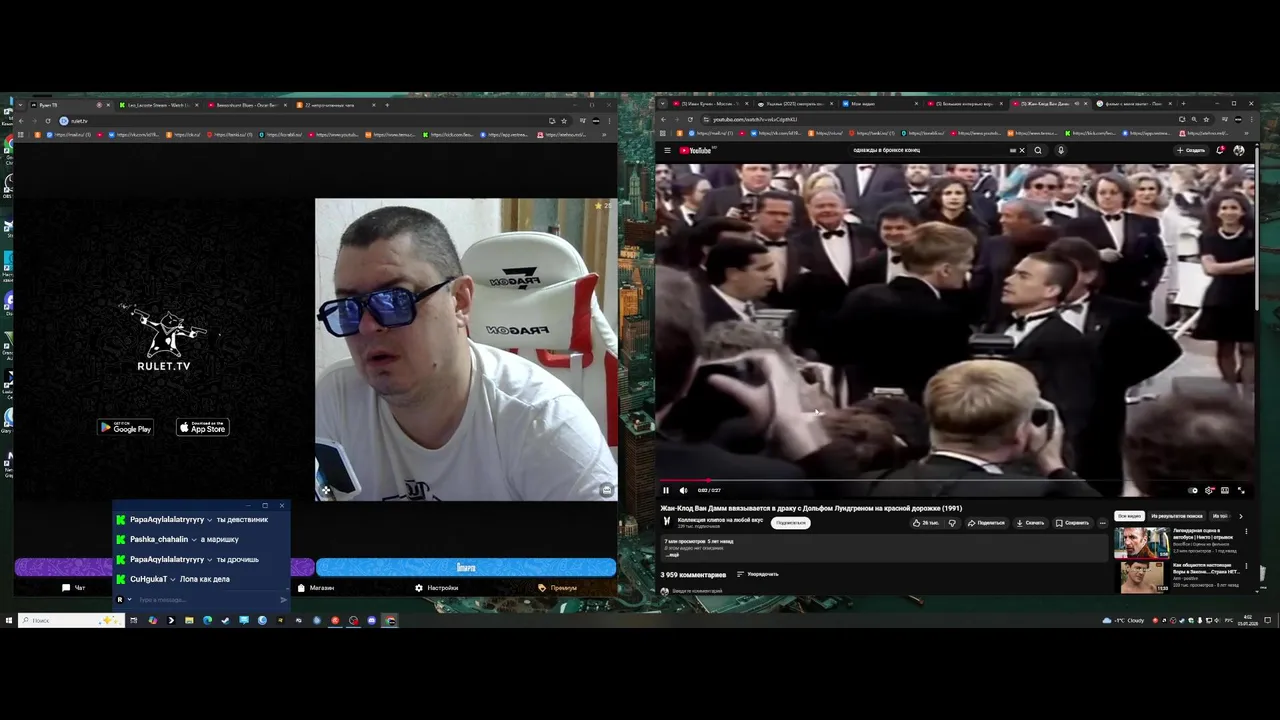The width and height of the screenshot is (1280, 720).
Task: Switch YouTube player to theater mode
Action: point(1225,490)
